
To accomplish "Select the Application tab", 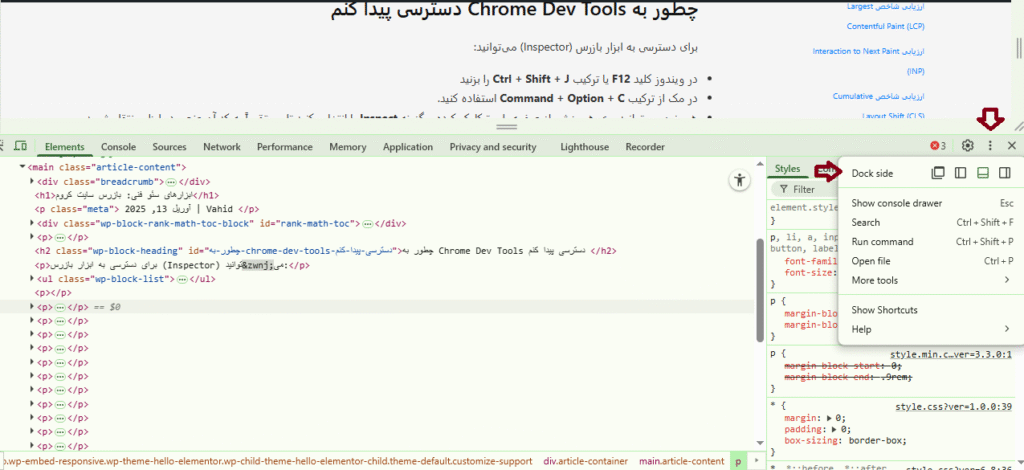I will click(x=408, y=147).
